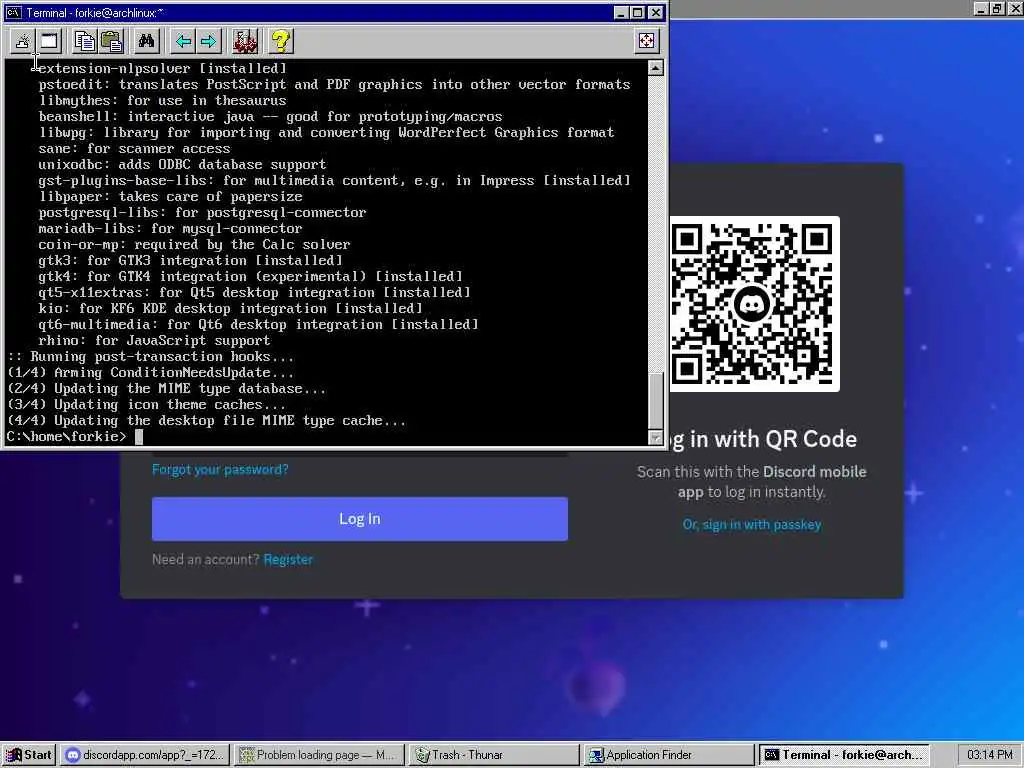Minimize the background browser window
1024x768 pixels.
[981, 8]
